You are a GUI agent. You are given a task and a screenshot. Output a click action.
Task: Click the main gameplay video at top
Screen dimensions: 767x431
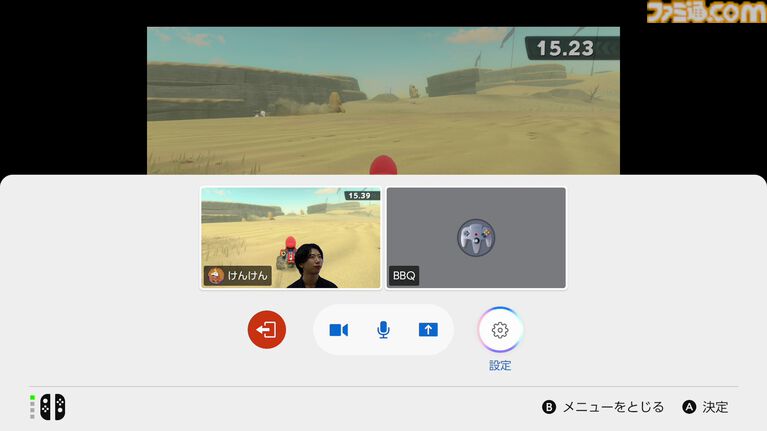tap(384, 100)
